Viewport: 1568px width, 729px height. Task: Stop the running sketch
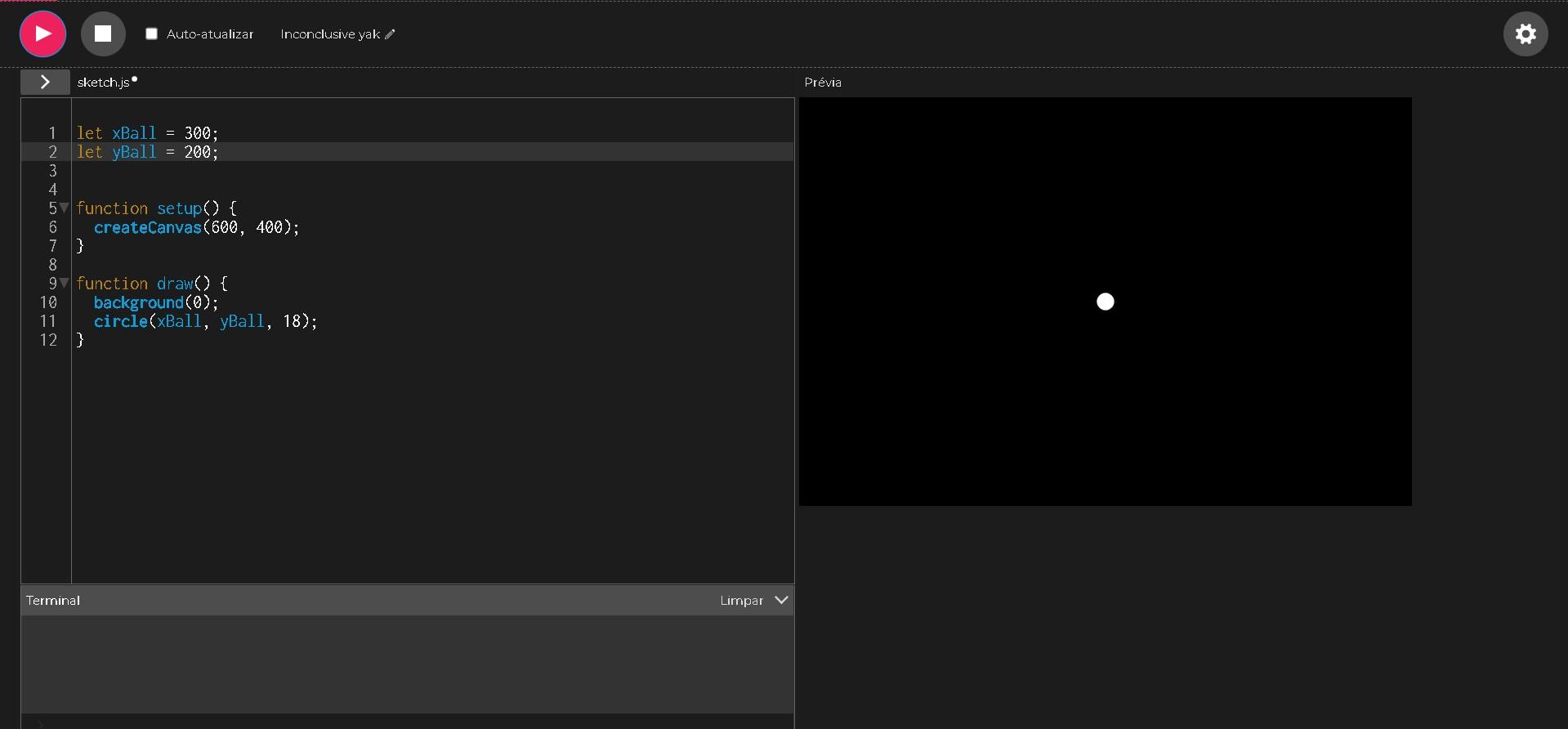click(x=103, y=34)
